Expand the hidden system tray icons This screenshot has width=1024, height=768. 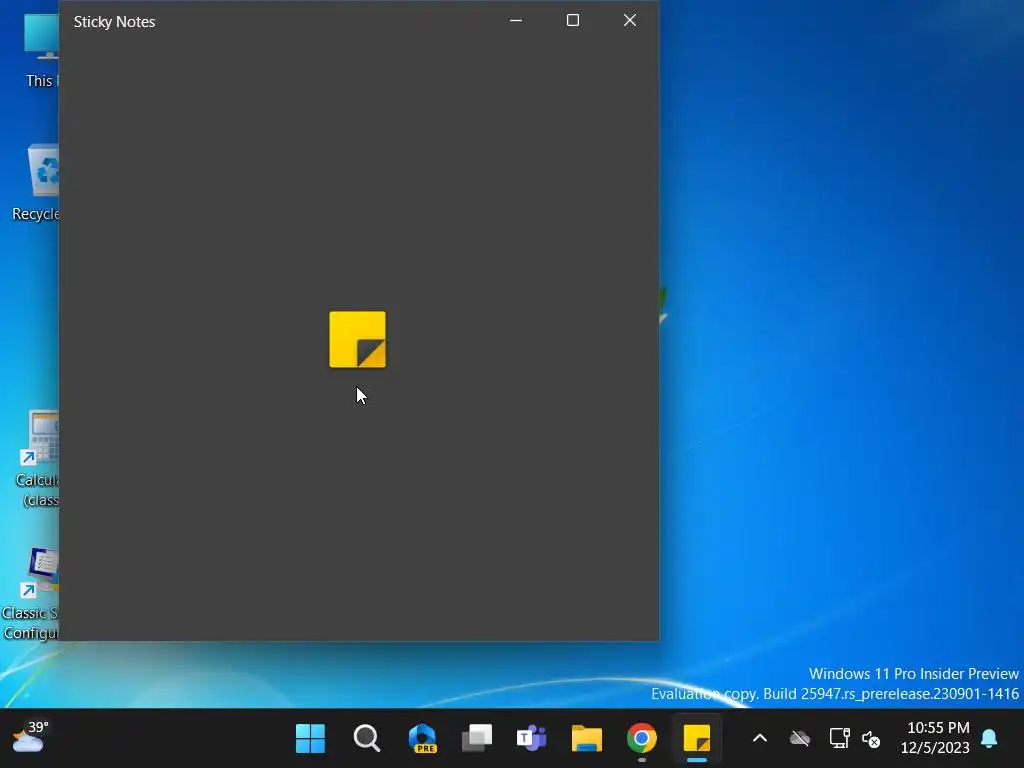pyautogui.click(x=760, y=739)
